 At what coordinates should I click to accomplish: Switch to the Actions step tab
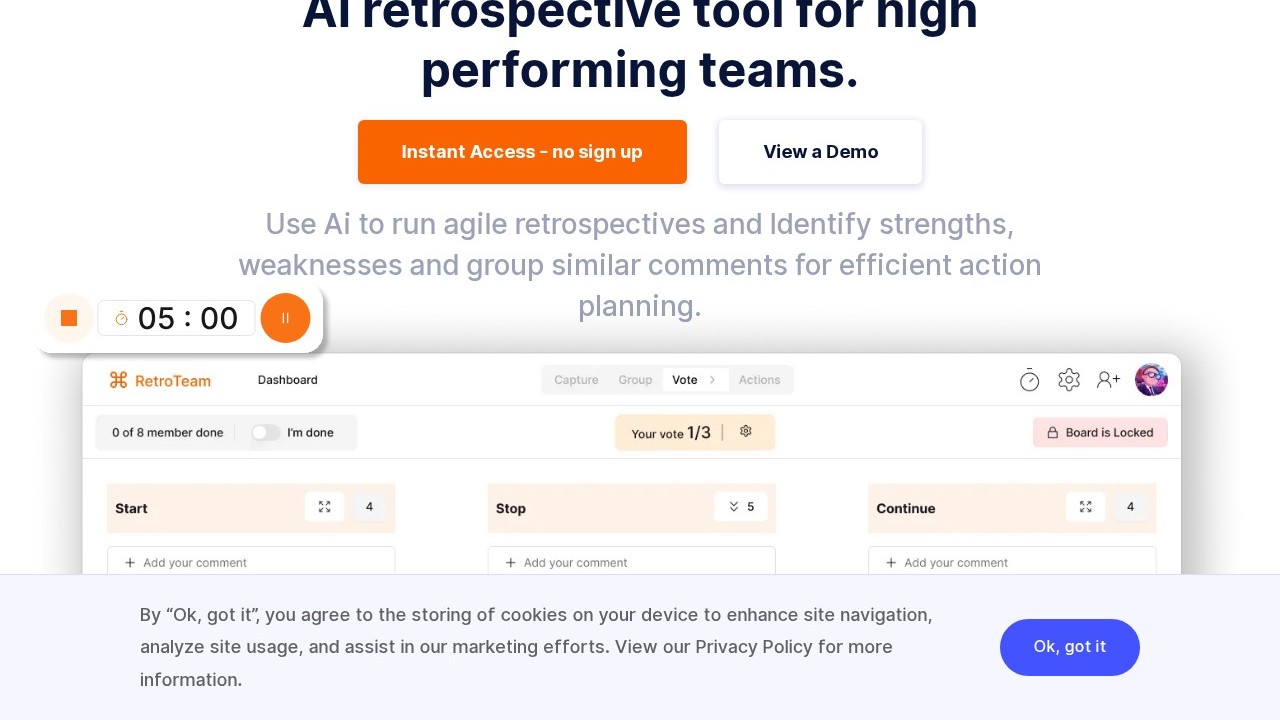759,380
